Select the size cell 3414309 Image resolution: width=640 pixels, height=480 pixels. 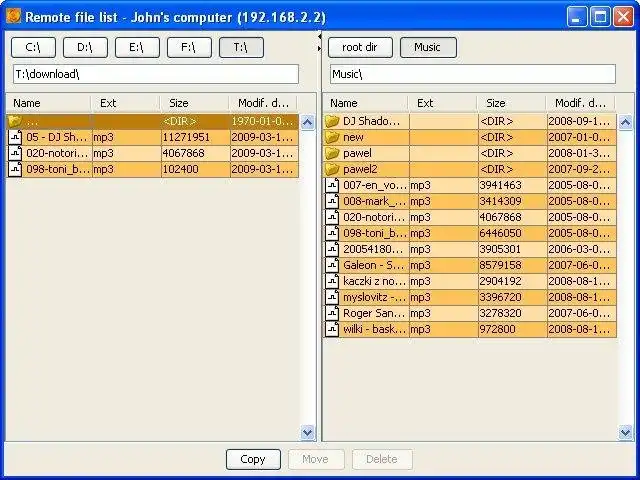click(x=512, y=201)
